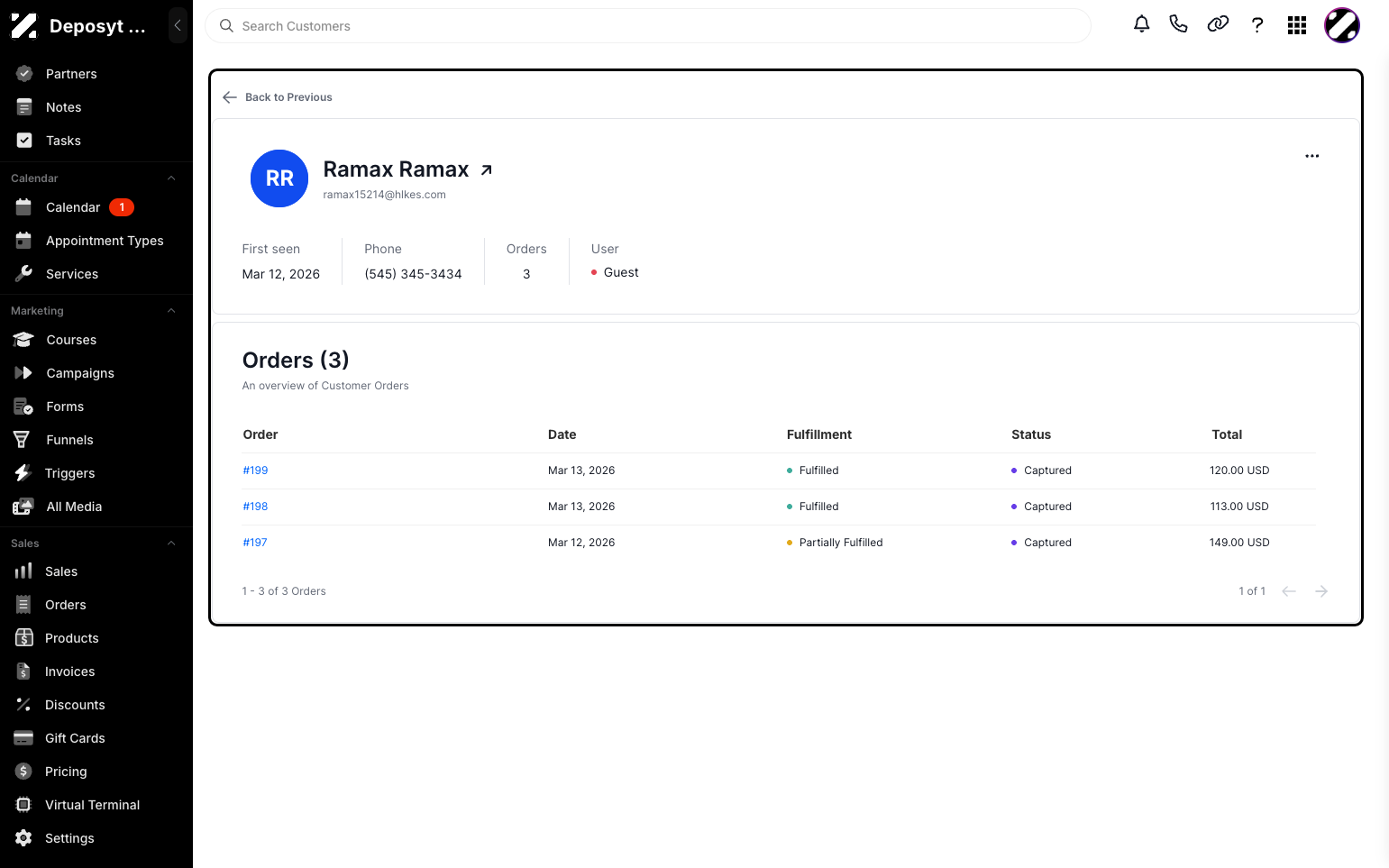Click the Deposyt logo icon

click(24, 26)
